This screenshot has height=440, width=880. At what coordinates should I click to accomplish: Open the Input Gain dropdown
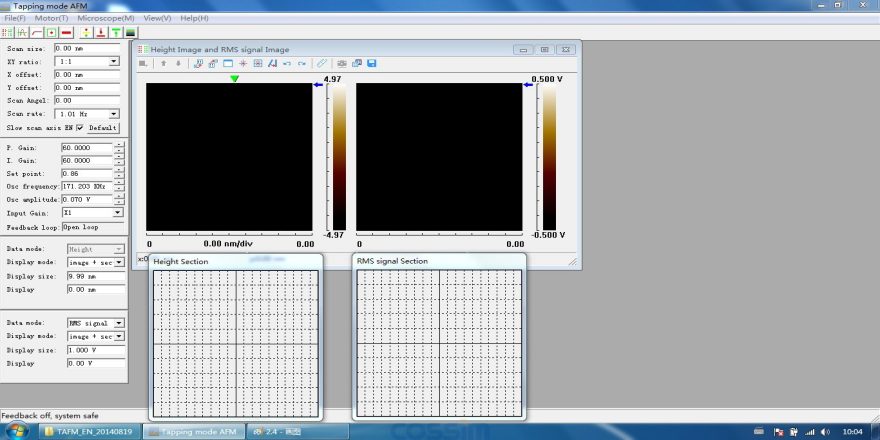click(x=118, y=212)
